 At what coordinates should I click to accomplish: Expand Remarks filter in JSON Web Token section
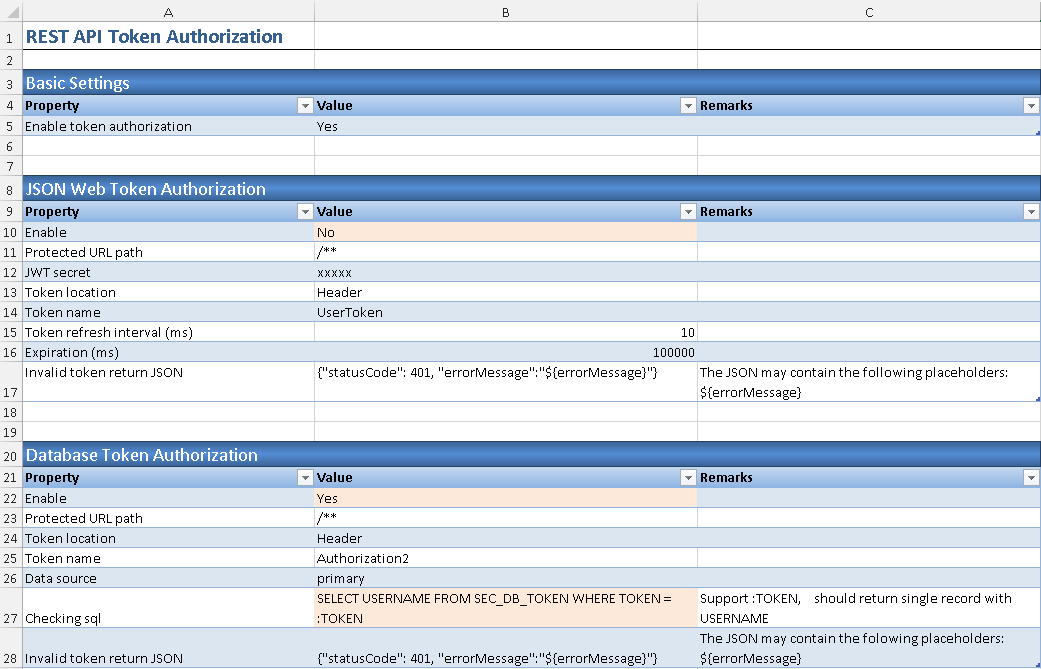coord(1031,212)
